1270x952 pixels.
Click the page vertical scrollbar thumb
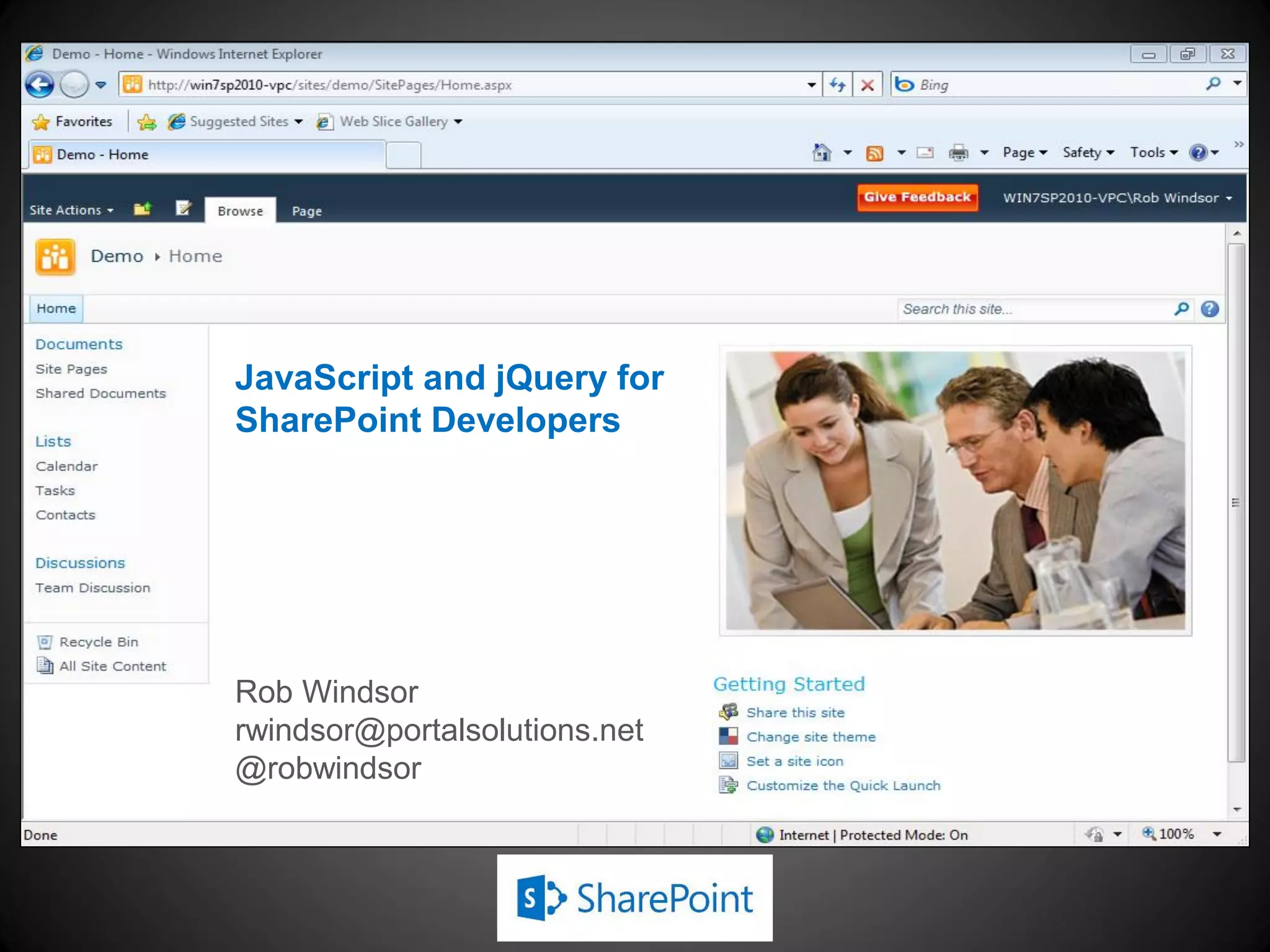(x=1236, y=502)
